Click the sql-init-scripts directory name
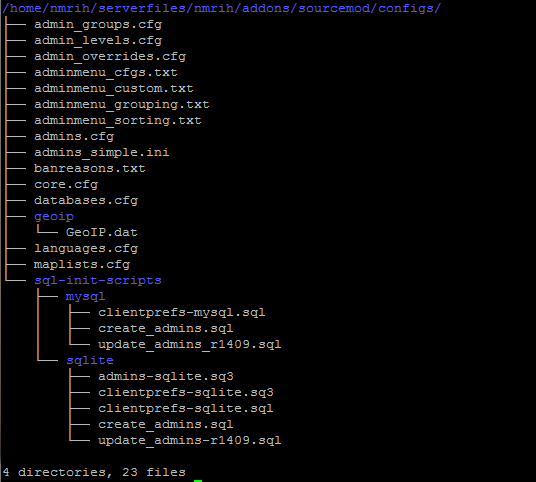 point(98,281)
